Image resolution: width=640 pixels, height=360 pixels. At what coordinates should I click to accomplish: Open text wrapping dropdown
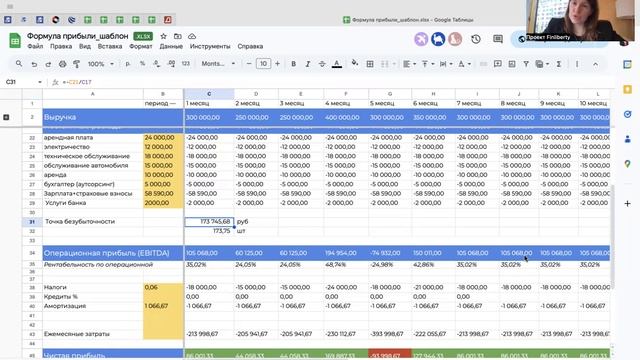(445, 64)
